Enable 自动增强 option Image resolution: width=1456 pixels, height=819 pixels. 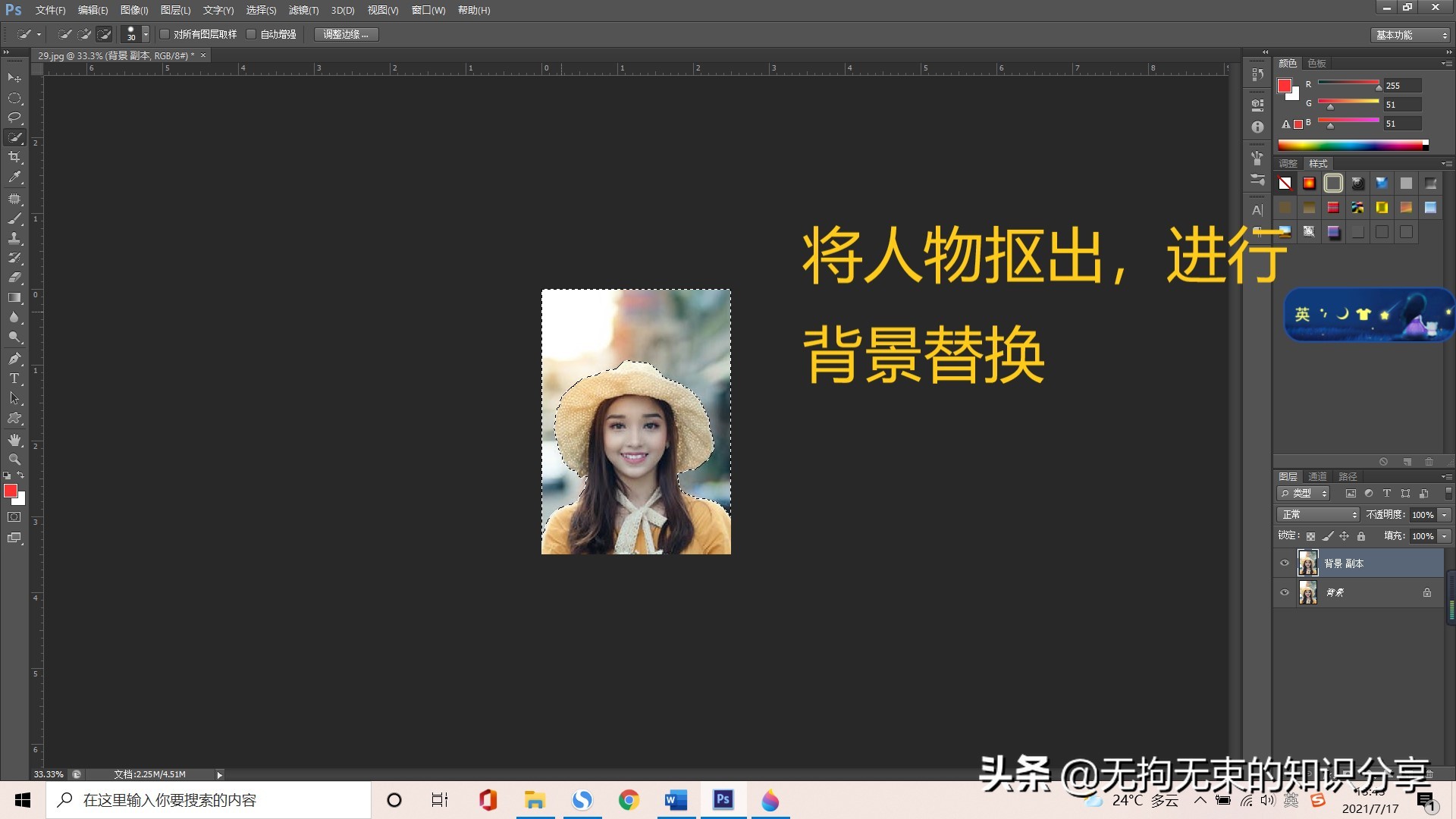(x=252, y=34)
